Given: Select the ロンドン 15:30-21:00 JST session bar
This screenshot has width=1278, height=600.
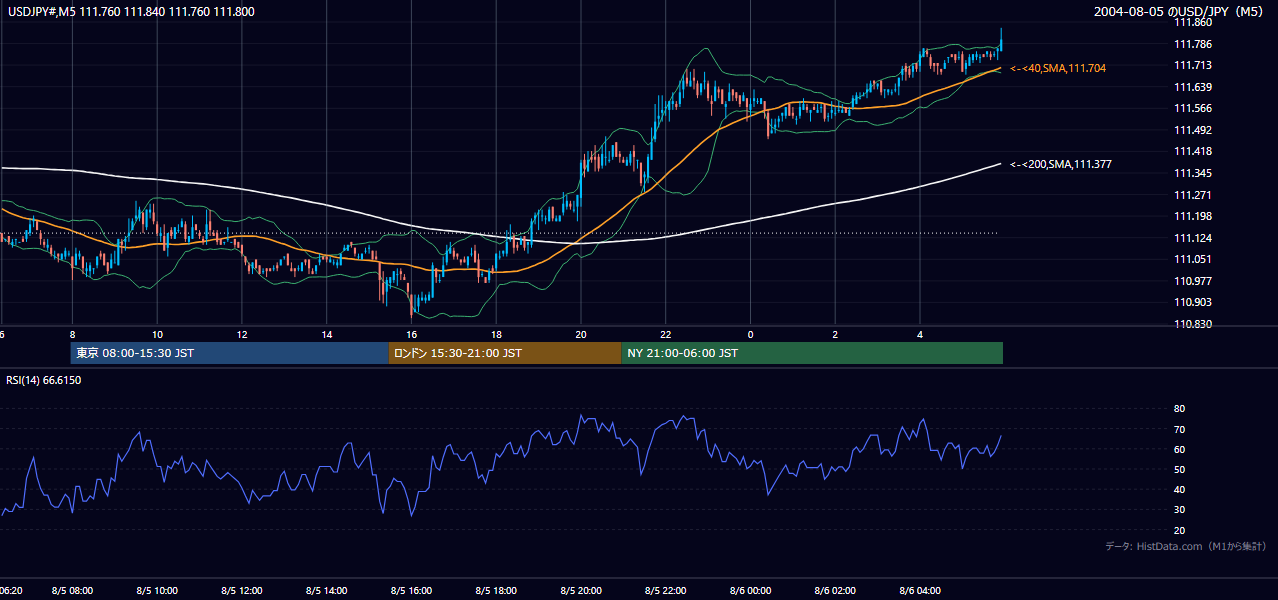Looking at the screenshot, I should (505, 353).
